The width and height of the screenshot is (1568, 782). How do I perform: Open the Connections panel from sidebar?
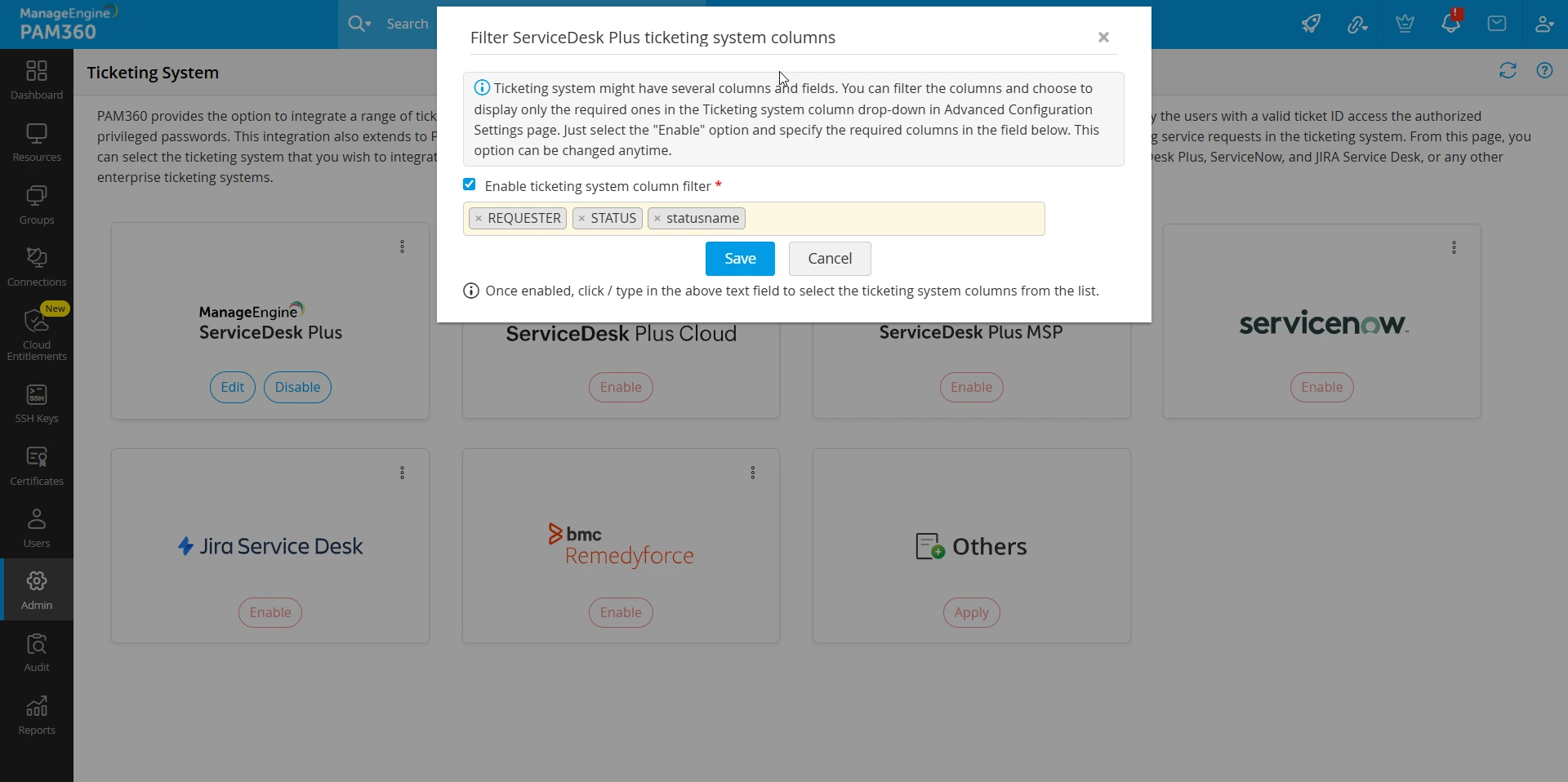click(35, 266)
